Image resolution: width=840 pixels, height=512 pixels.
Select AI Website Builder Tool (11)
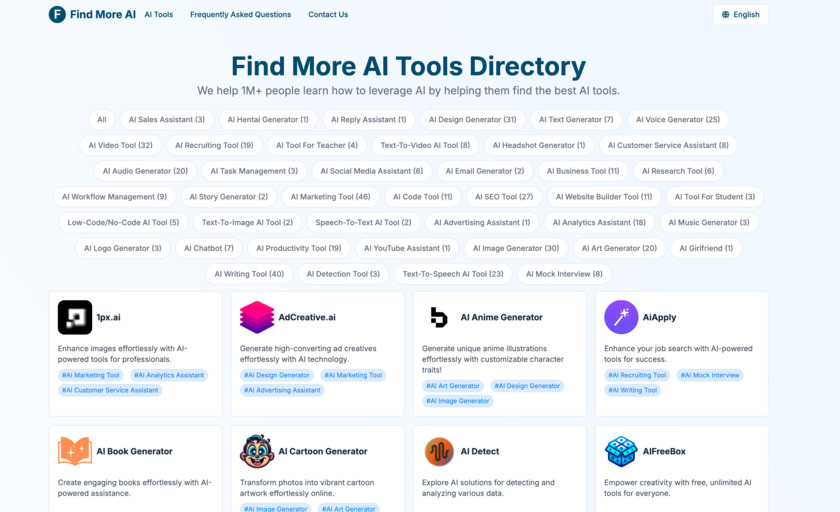(604, 197)
